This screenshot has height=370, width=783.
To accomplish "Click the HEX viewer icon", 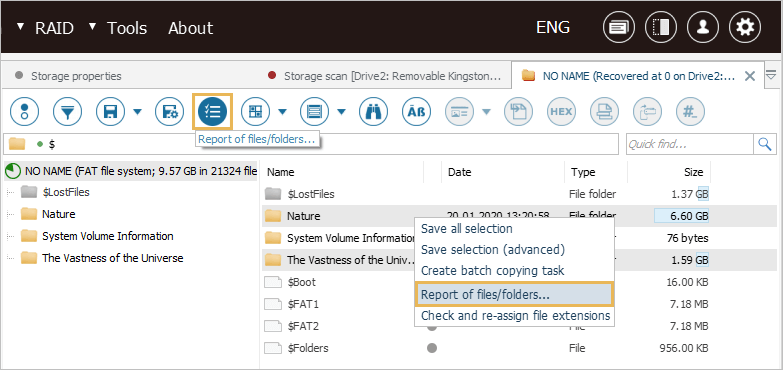I will coord(561,111).
